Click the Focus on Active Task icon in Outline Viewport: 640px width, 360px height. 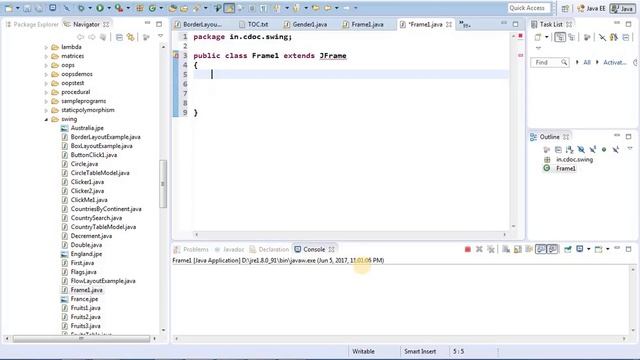tap(547, 150)
